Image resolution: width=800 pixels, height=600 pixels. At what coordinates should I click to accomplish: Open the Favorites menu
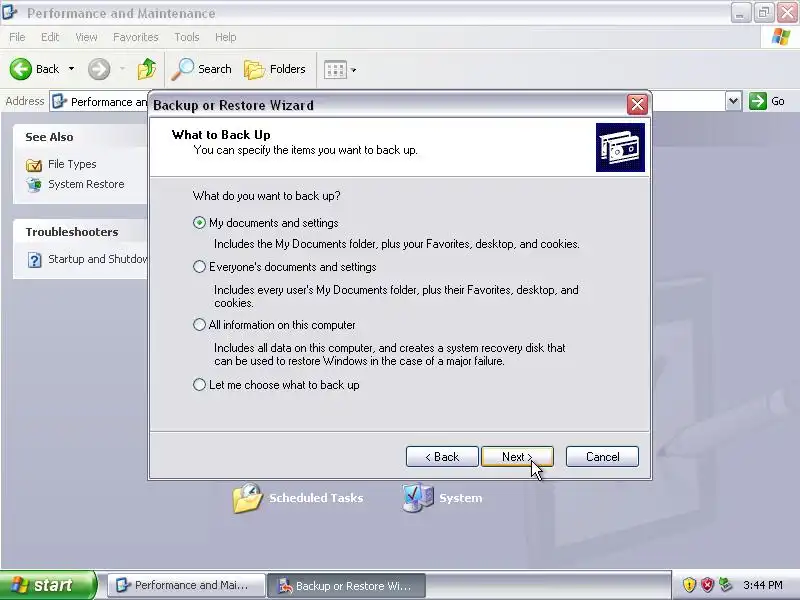pyautogui.click(x=136, y=37)
